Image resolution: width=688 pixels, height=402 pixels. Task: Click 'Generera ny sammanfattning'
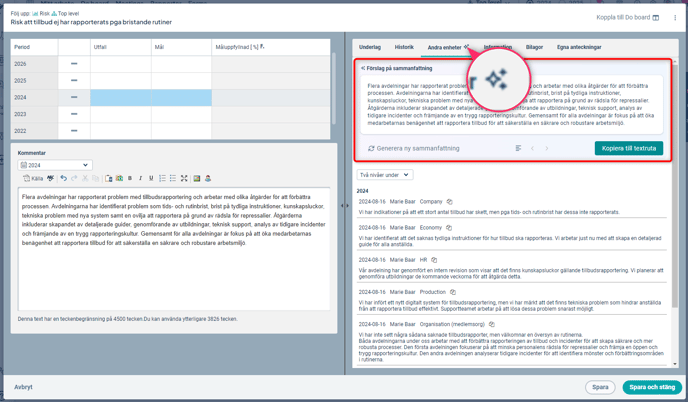pos(415,148)
